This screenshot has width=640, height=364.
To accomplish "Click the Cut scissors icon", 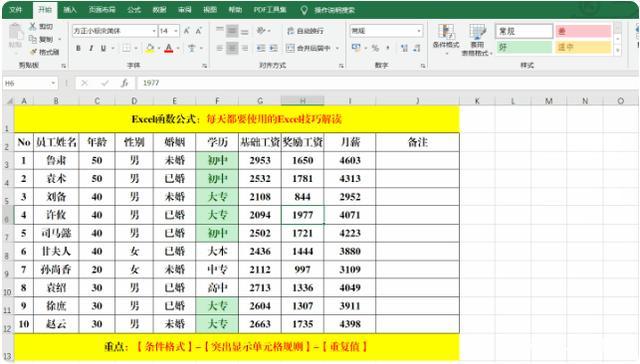I will tap(33, 26).
